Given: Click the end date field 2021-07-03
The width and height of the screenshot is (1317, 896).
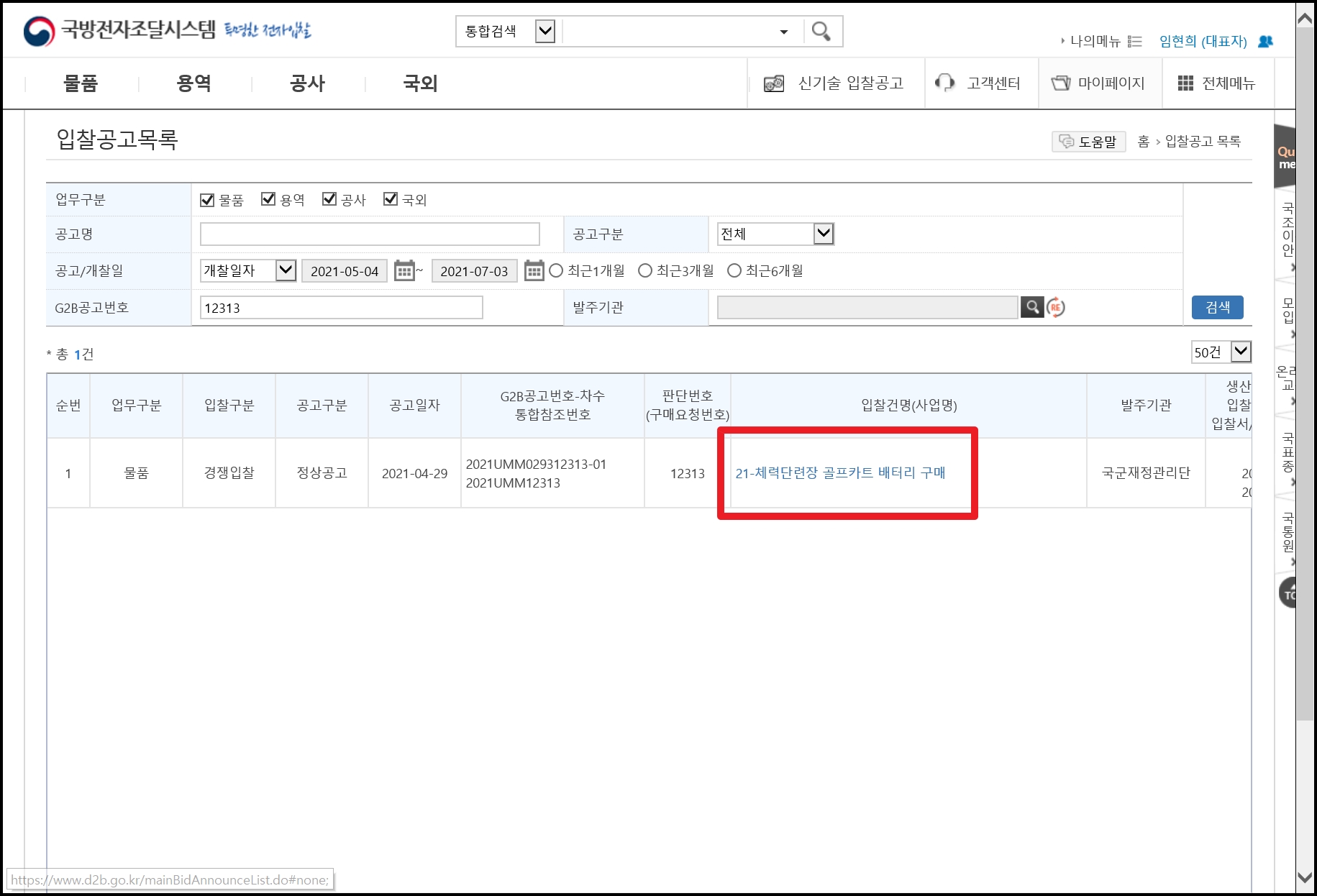Looking at the screenshot, I should (x=474, y=271).
